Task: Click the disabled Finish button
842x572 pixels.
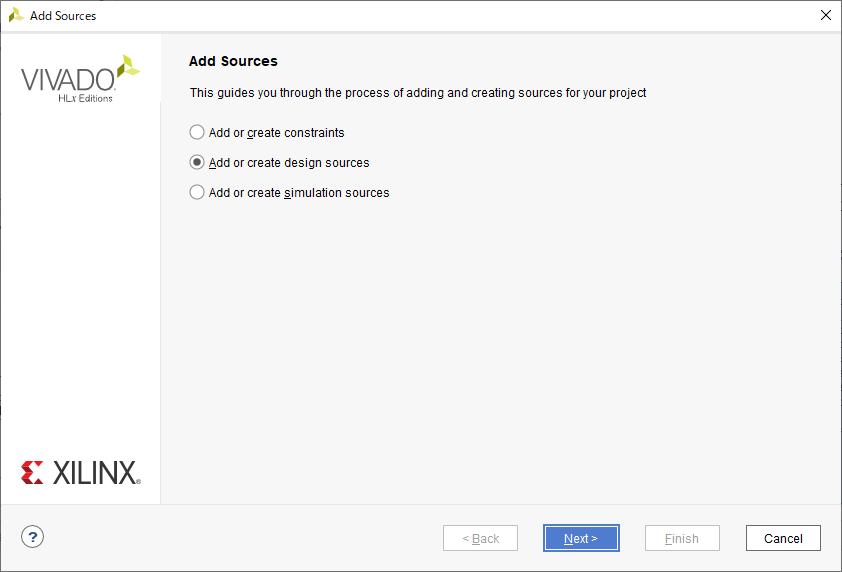Action: (682, 538)
